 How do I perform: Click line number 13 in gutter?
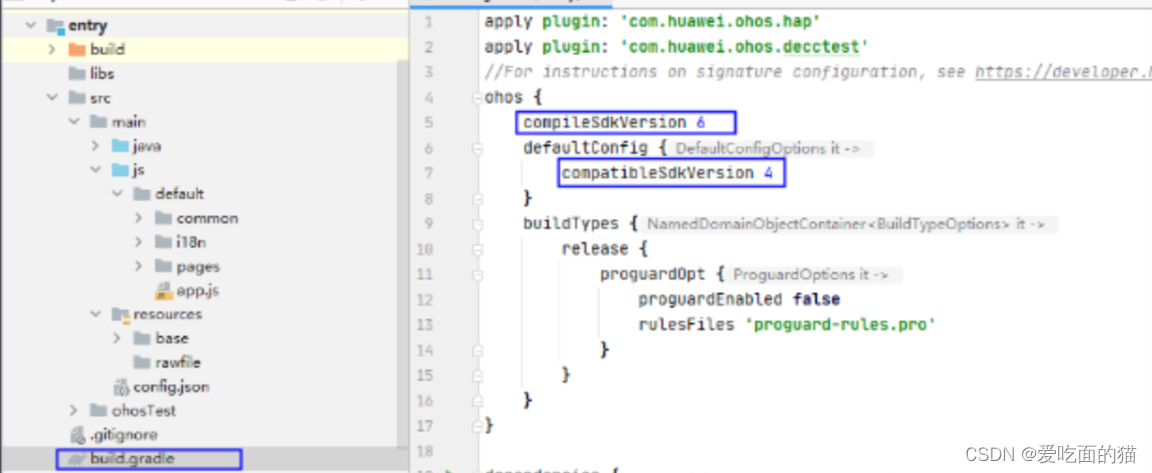pyautogui.click(x=424, y=324)
